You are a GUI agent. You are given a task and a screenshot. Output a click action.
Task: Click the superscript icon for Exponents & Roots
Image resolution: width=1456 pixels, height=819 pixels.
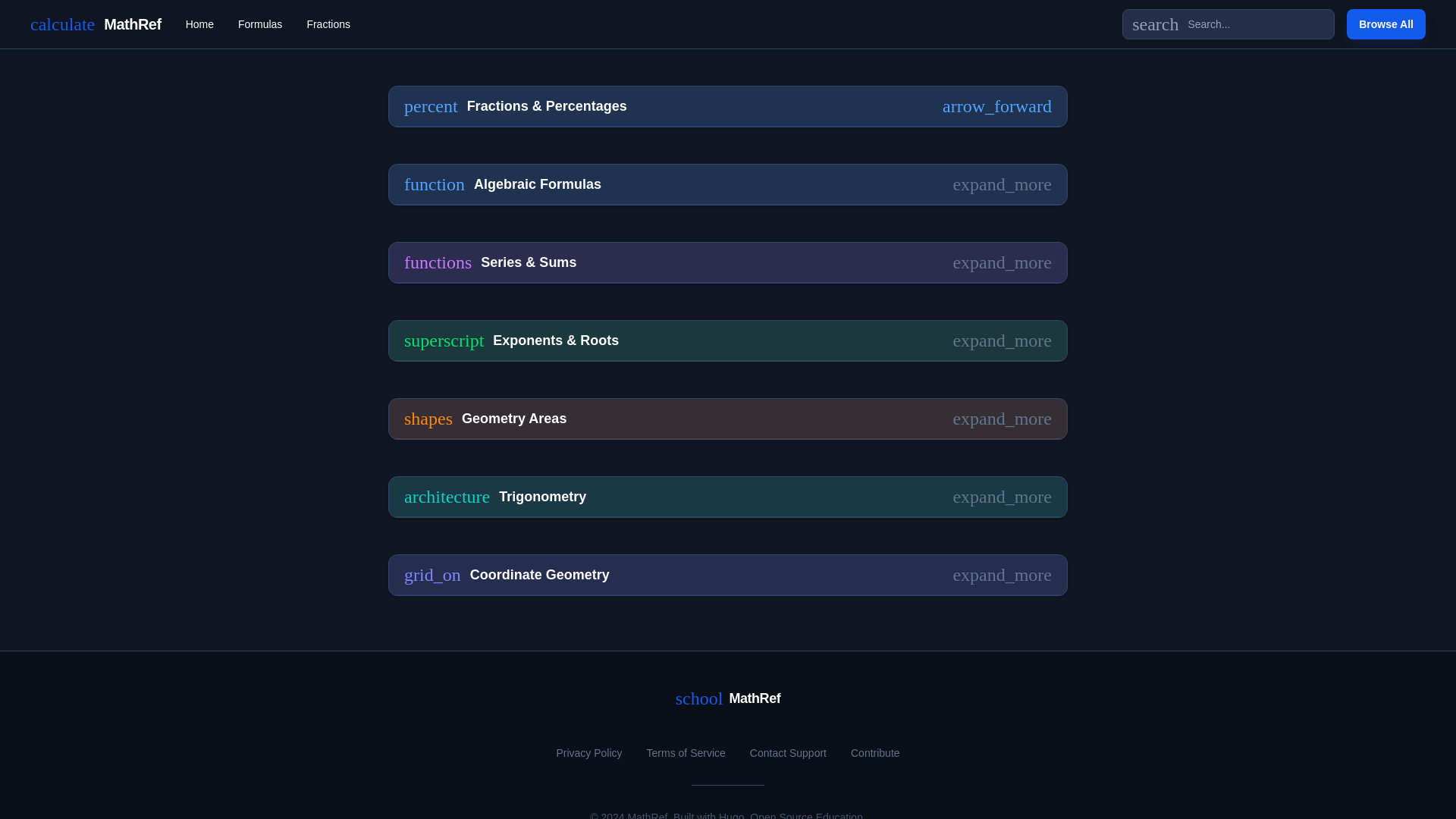(444, 340)
